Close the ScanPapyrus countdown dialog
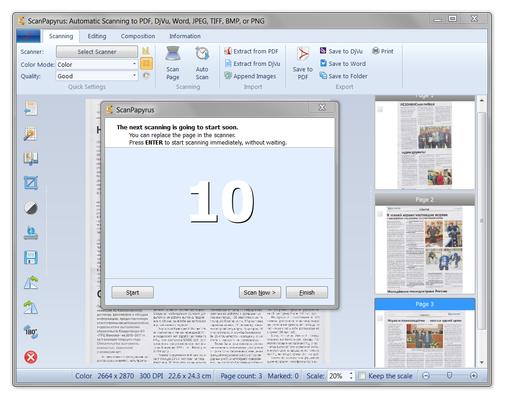Image resolution: width=505 pixels, height=400 pixels. (322, 107)
